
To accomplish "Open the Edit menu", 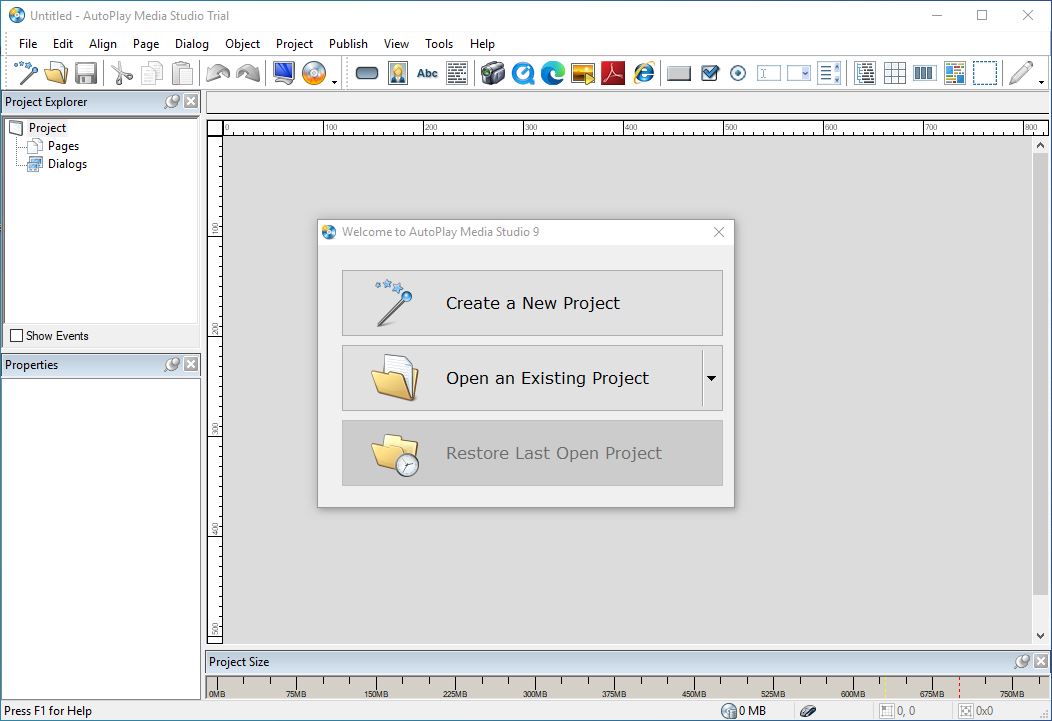I will pos(62,44).
